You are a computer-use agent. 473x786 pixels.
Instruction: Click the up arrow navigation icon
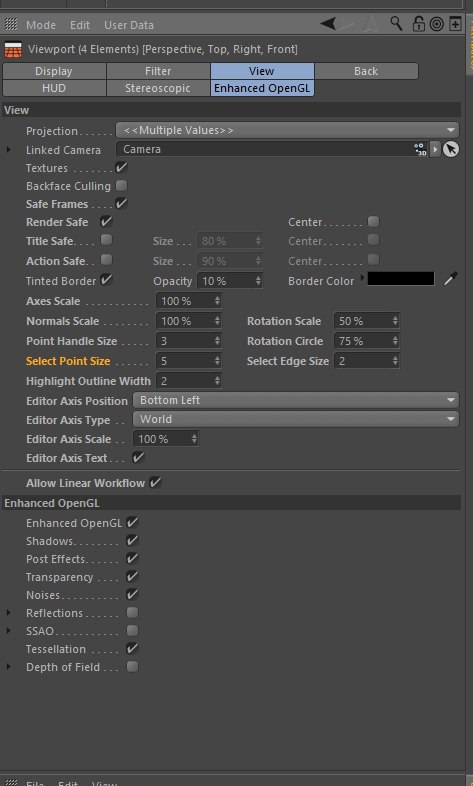point(371,24)
